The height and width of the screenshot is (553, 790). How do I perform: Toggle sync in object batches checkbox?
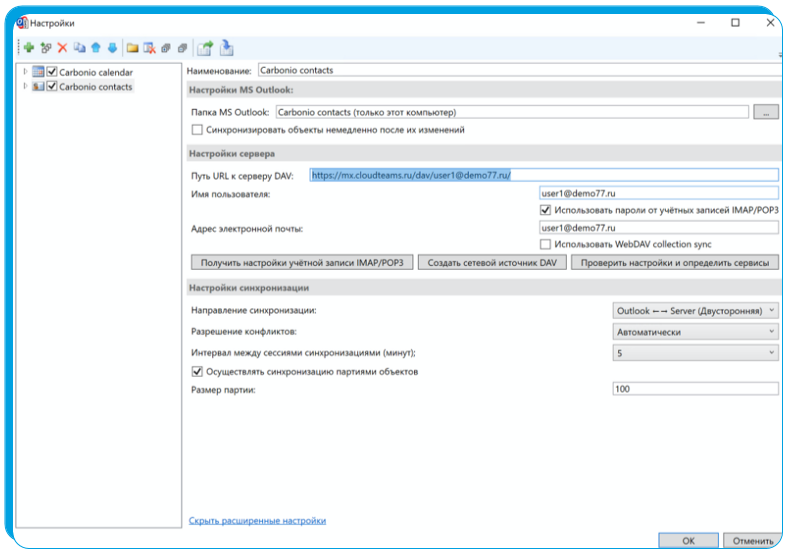197,372
